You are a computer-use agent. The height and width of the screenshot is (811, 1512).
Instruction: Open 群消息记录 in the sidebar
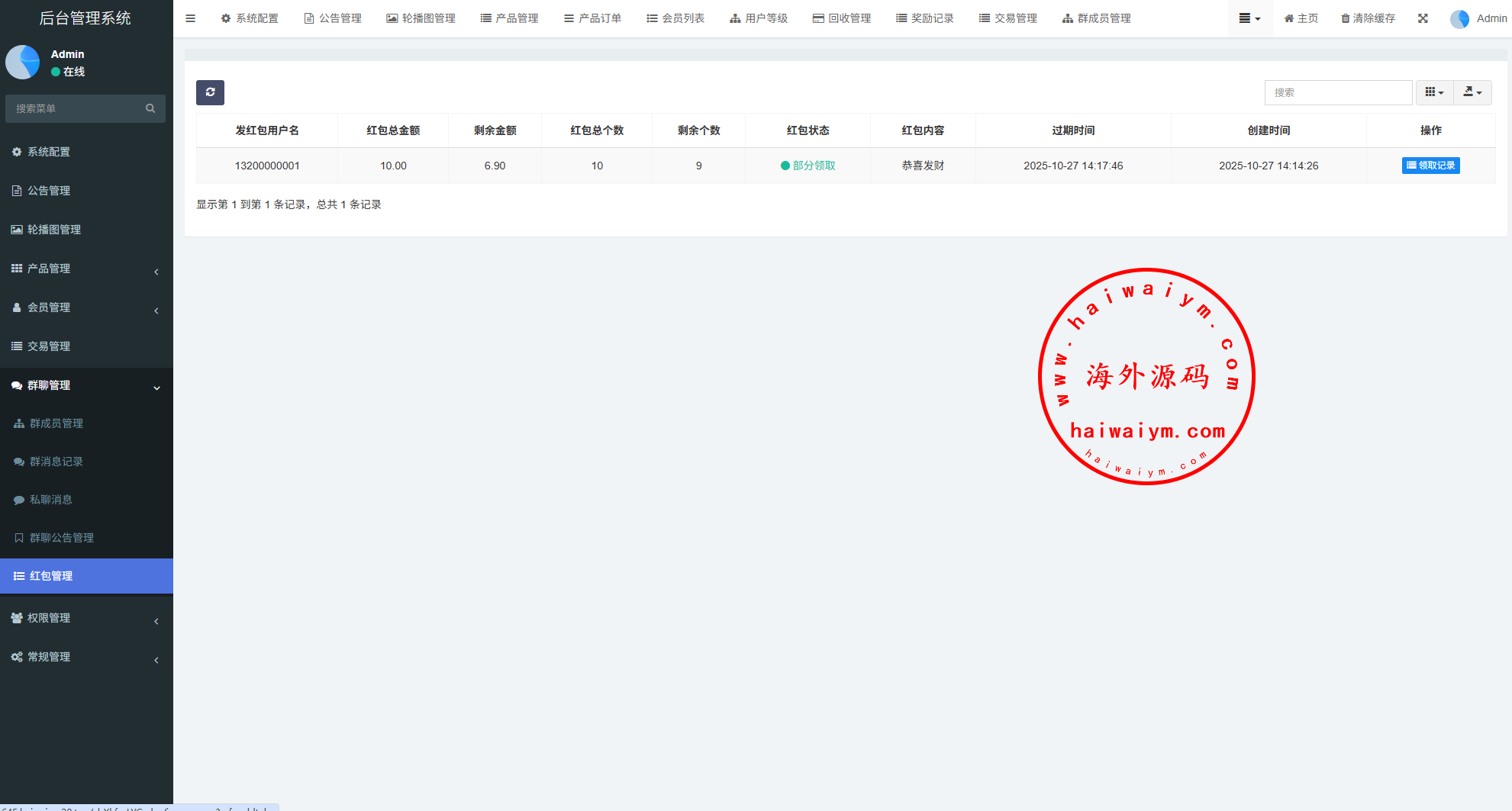[x=56, y=462]
